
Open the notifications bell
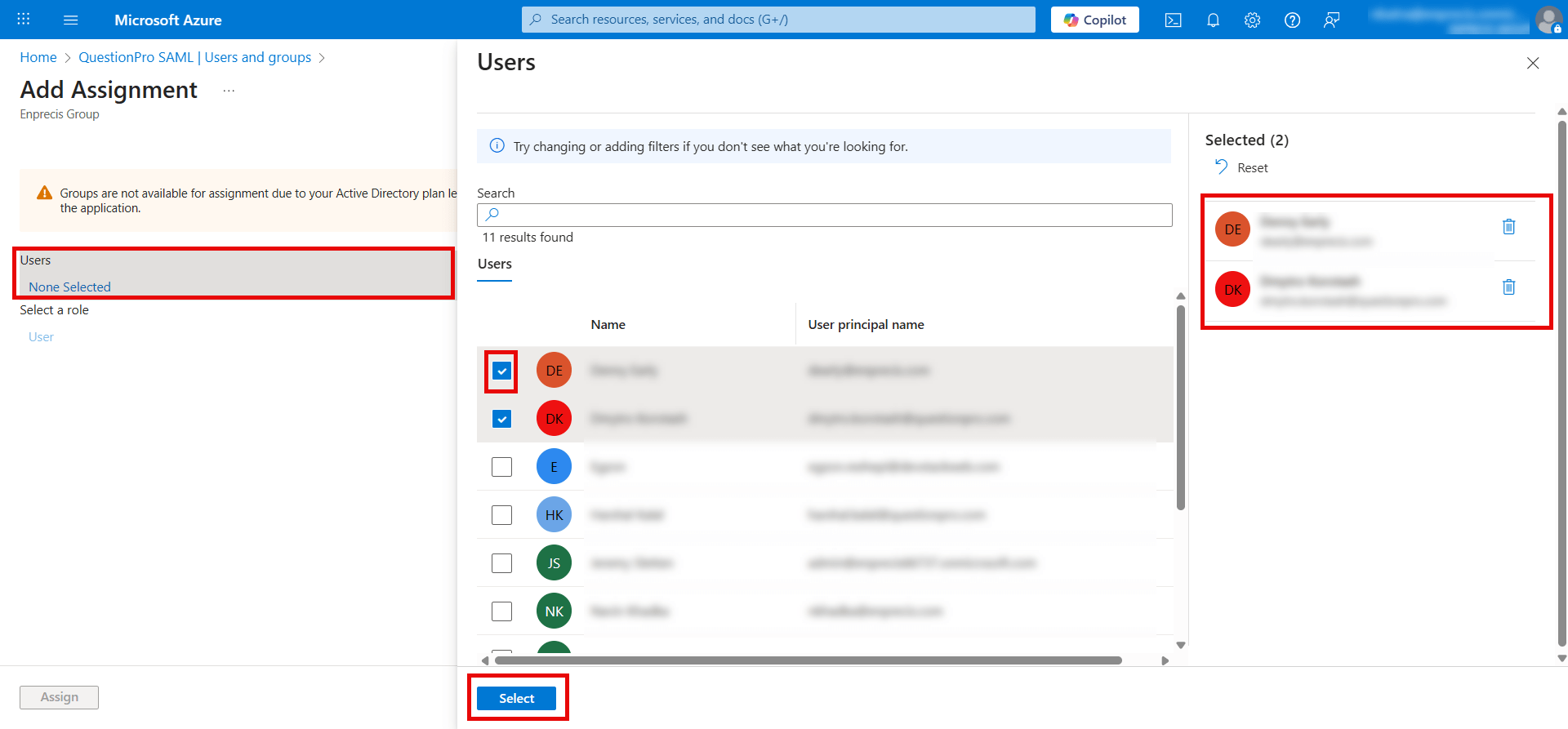tap(1213, 20)
